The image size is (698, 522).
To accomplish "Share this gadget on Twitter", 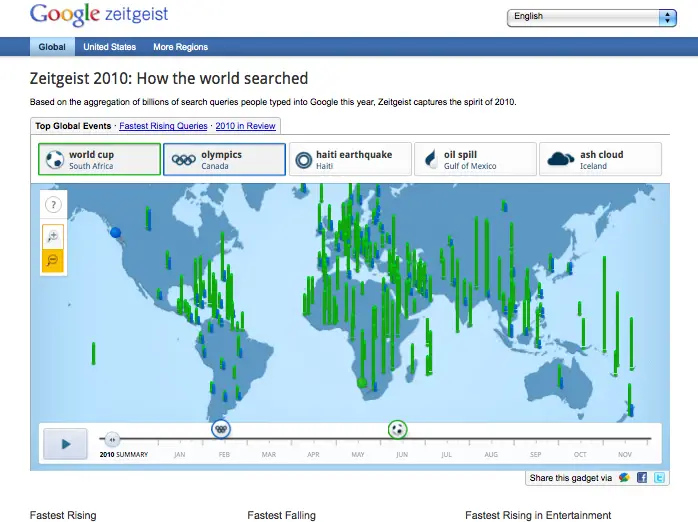I will coord(660,478).
